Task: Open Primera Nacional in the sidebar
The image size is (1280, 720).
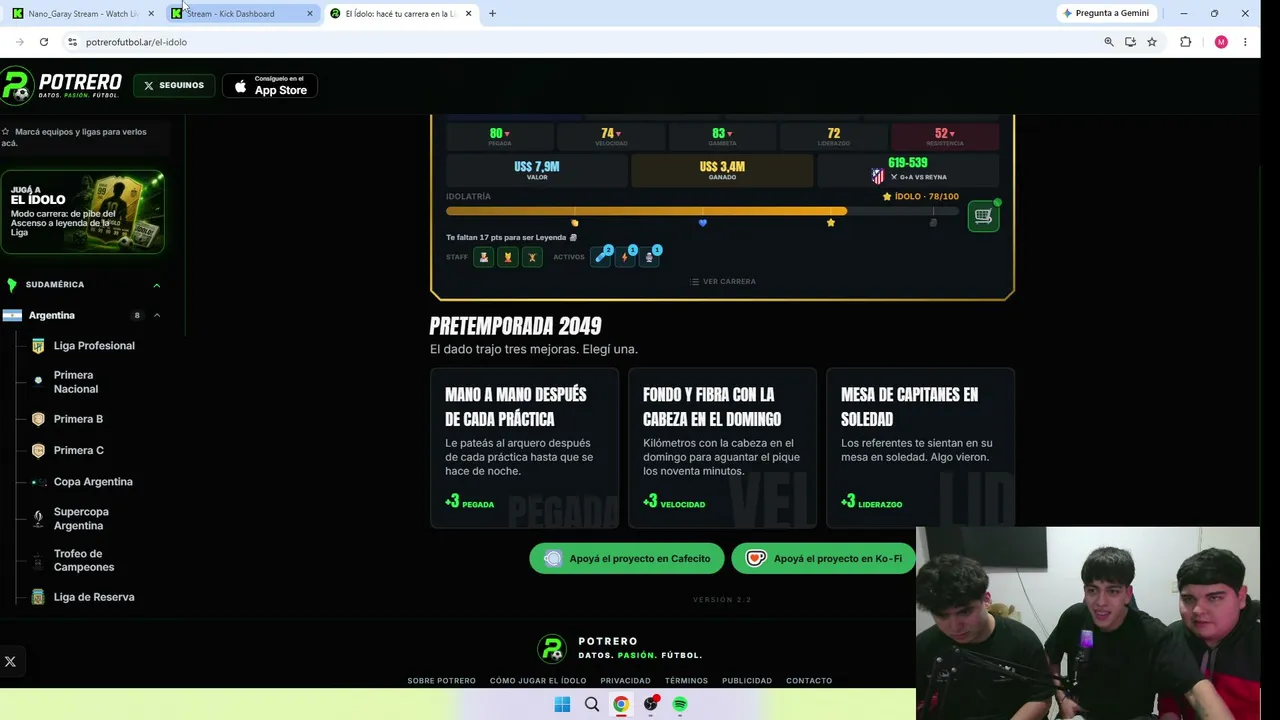Action: pyautogui.click(x=76, y=382)
